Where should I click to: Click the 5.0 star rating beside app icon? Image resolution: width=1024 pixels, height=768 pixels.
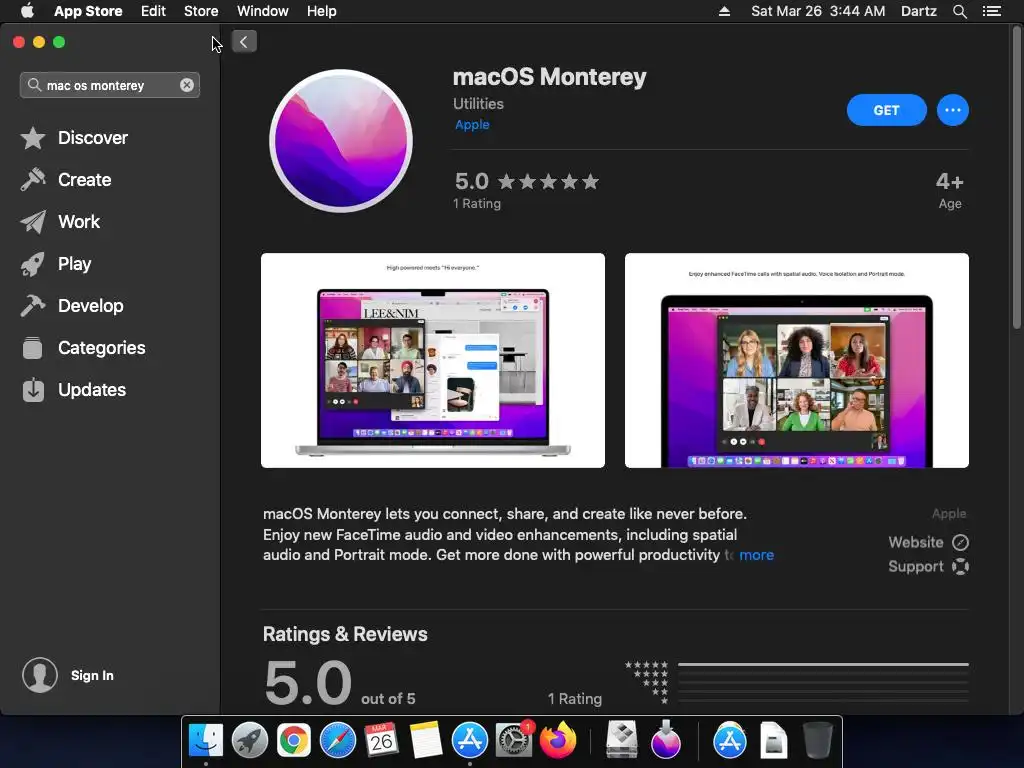point(526,182)
